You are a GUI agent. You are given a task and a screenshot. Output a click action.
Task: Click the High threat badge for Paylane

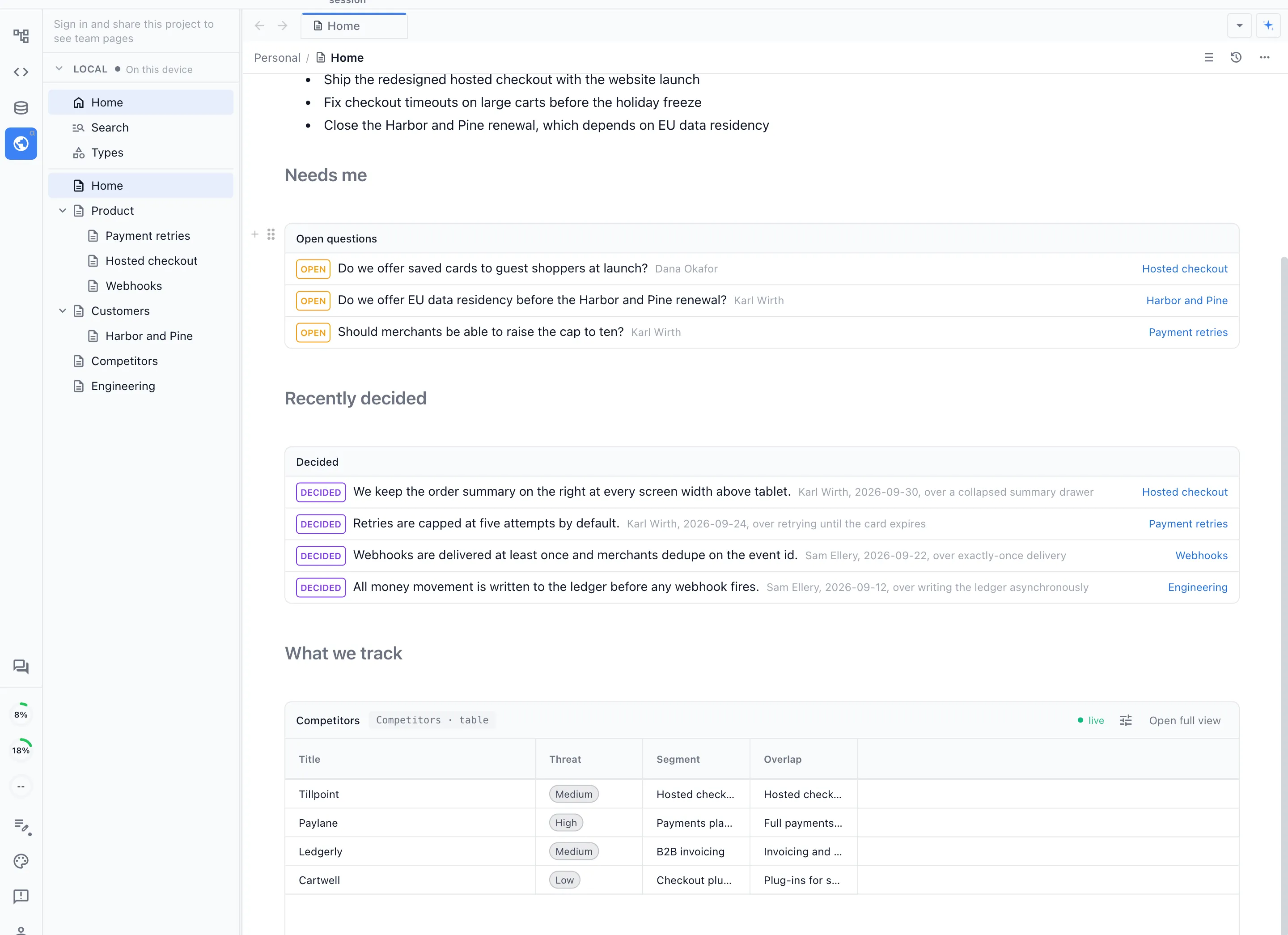[566, 823]
